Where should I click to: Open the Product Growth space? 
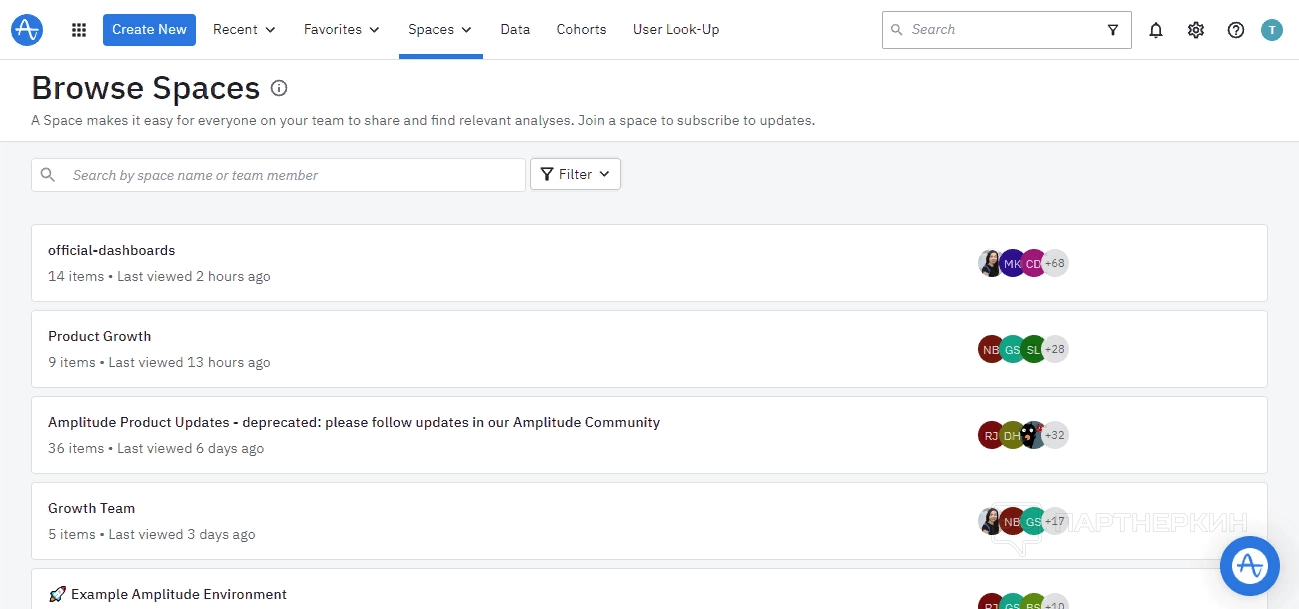[100, 337]
